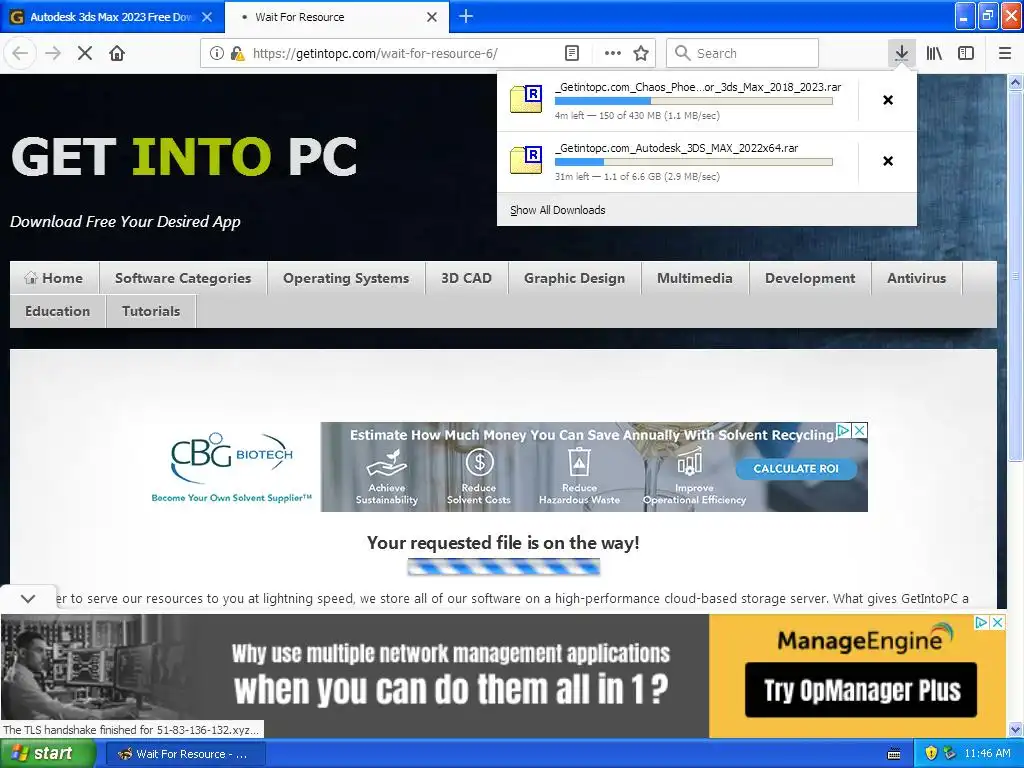Cancel the Chaos Phoenix rar download
This screenshot has height=768, width=1024.
(888, 100)
